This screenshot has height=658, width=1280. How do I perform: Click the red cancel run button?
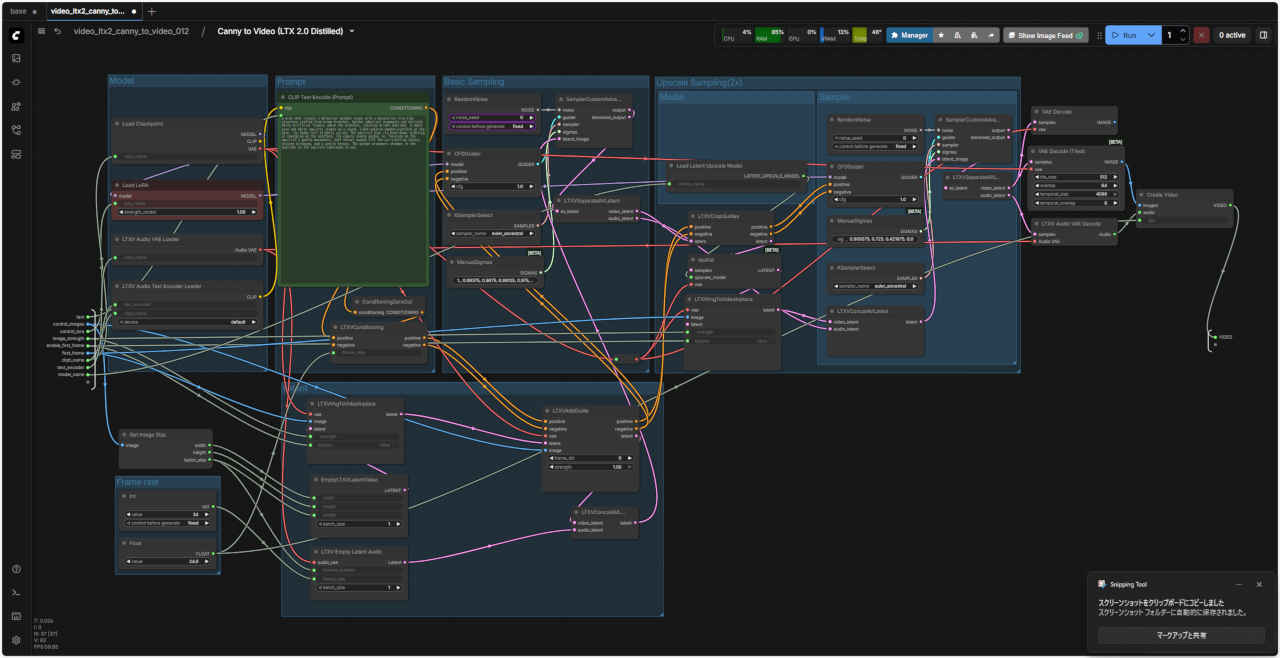[1201, 35]
